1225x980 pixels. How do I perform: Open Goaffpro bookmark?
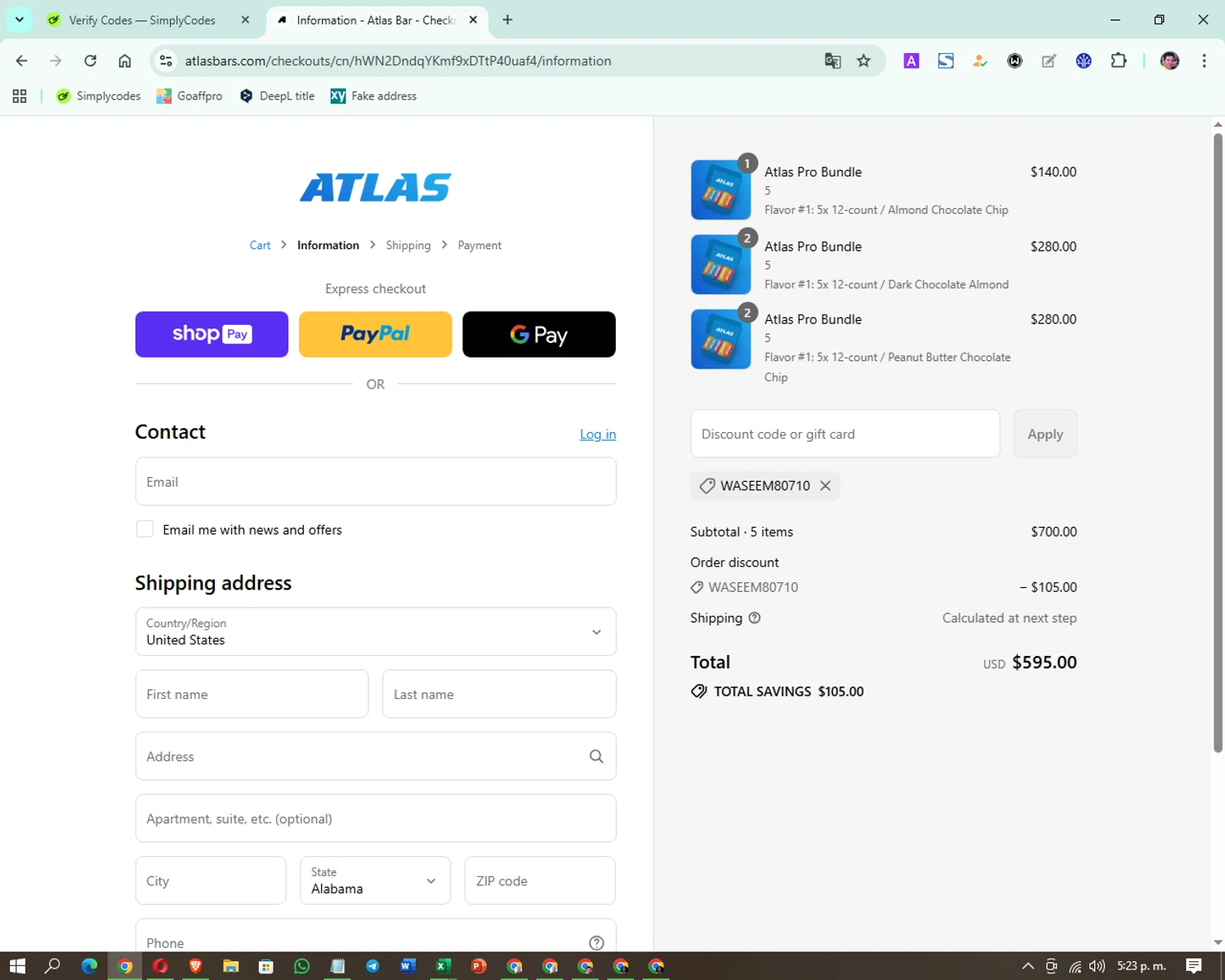pos(189,96)
